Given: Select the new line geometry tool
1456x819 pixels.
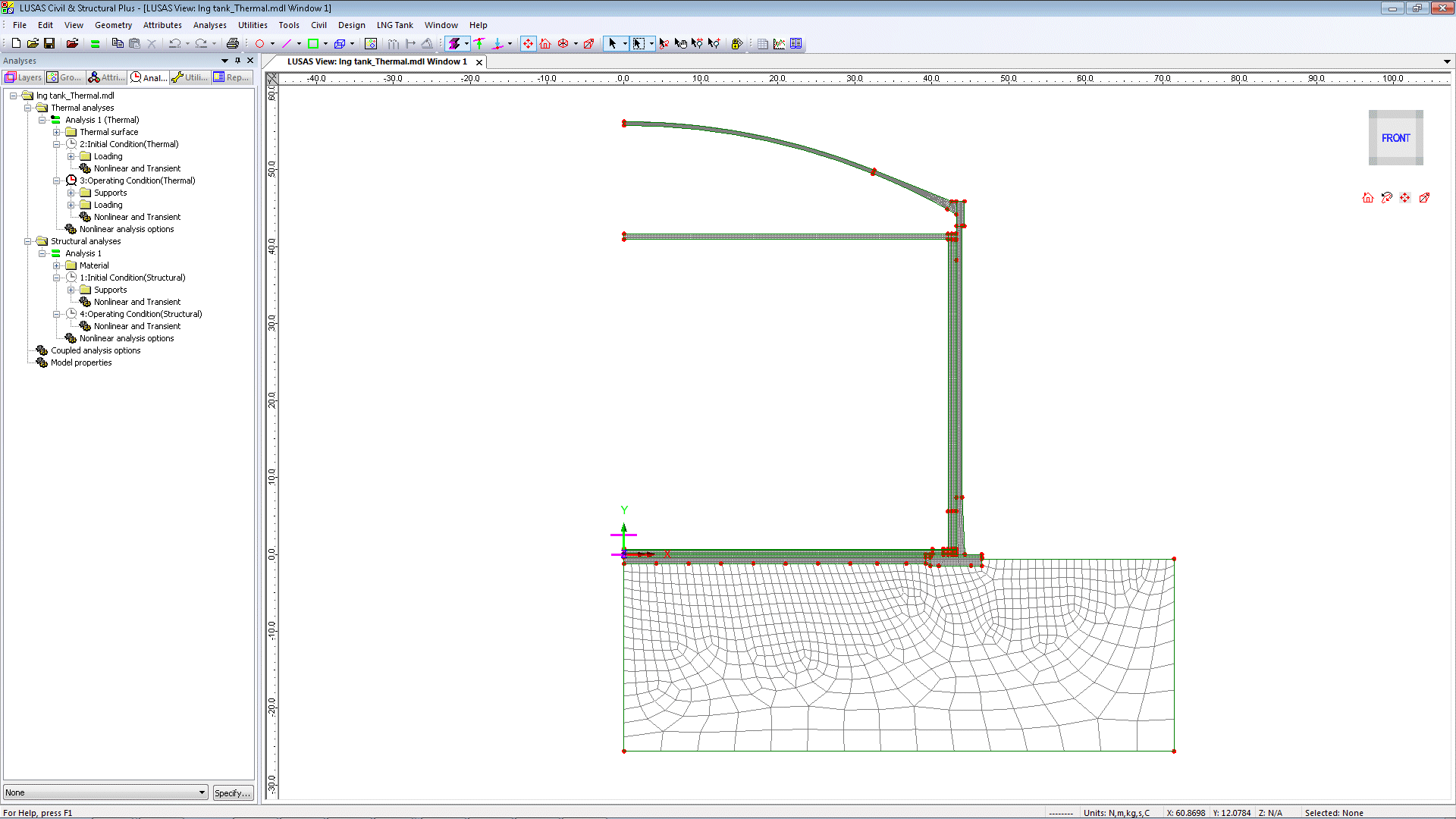Looking at the screenshot, I should point(287,43).
